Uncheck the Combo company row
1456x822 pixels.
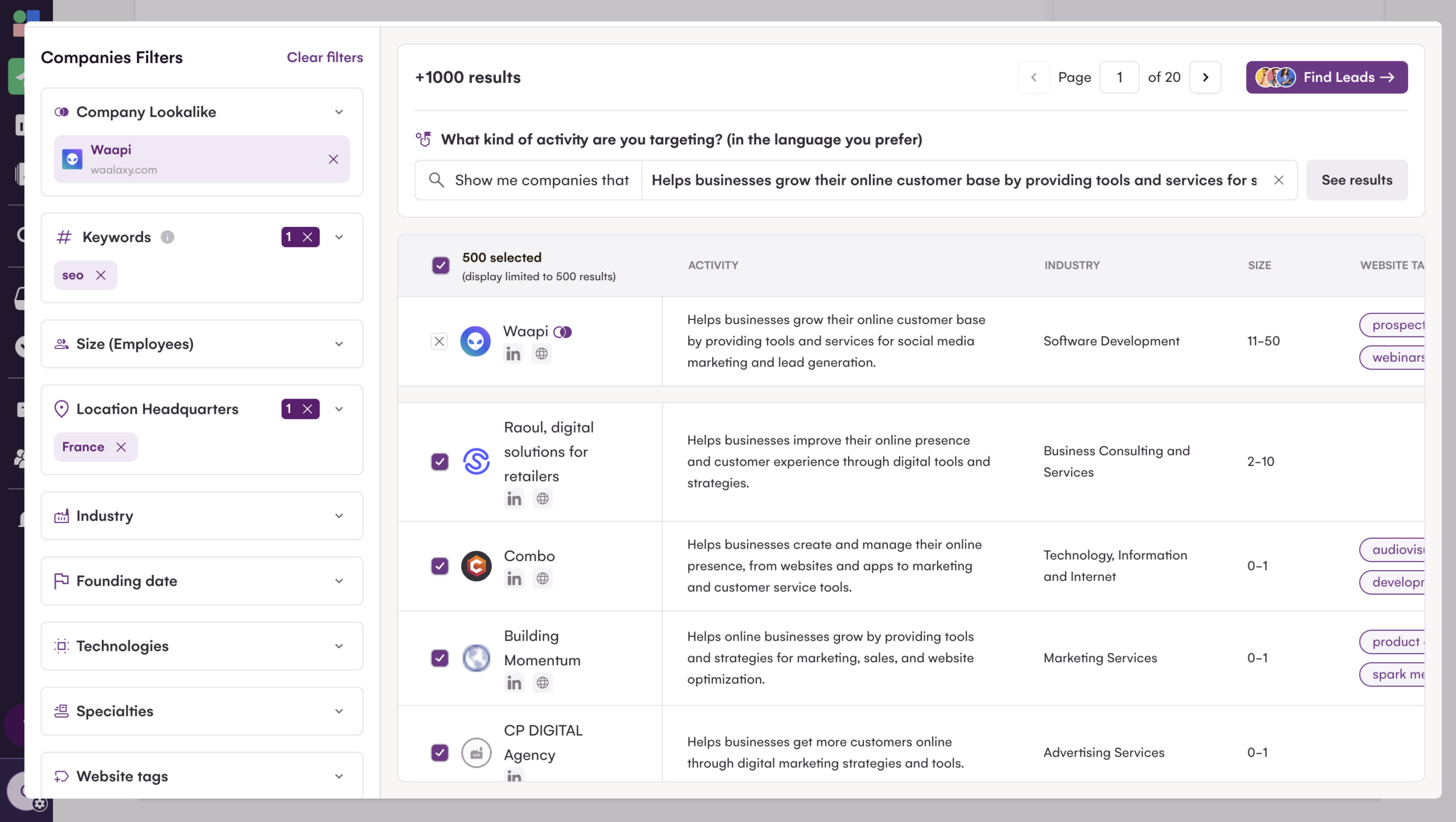[440, 566]
